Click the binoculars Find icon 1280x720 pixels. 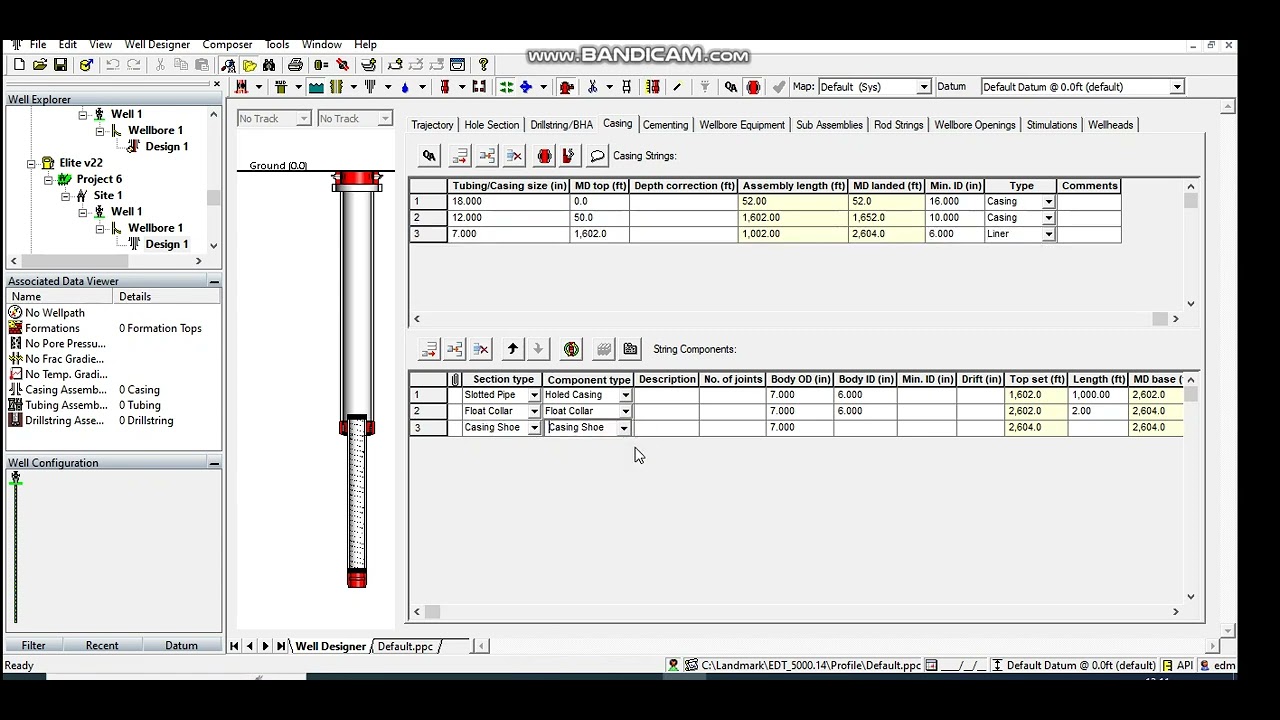coord(269,65)
